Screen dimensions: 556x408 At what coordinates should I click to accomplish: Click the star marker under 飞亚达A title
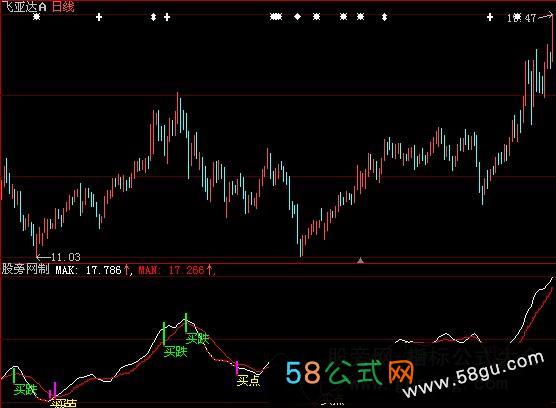click(37, 17)
